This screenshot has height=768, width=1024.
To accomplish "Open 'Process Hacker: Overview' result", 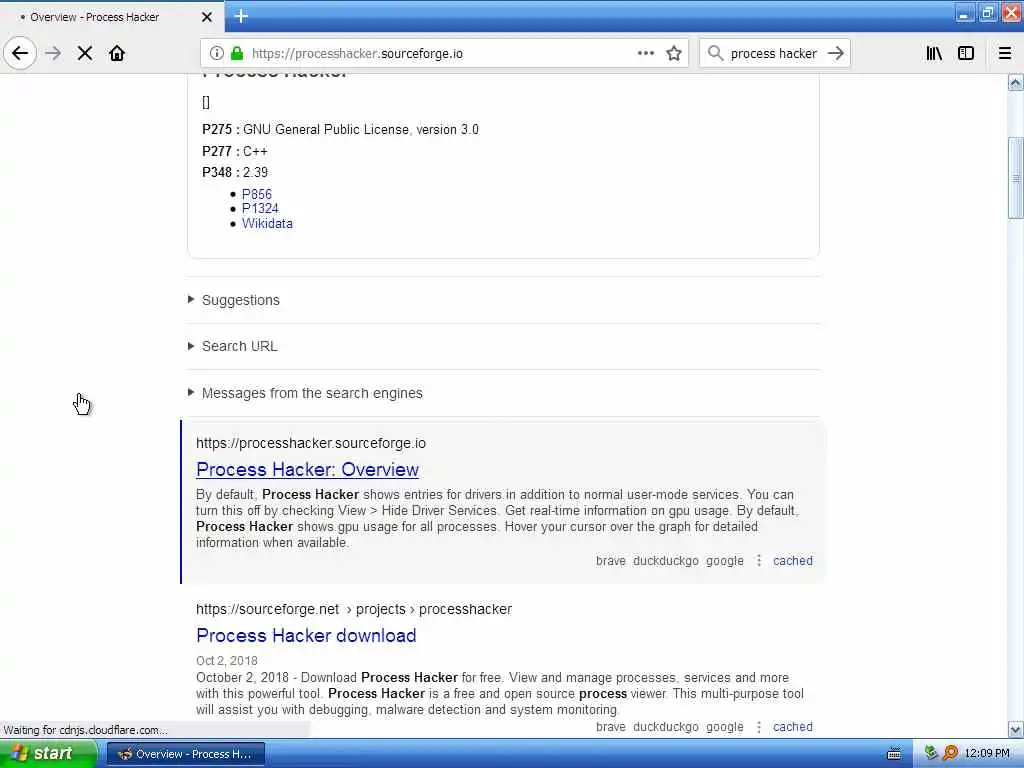I will click(x=308, y=470).
